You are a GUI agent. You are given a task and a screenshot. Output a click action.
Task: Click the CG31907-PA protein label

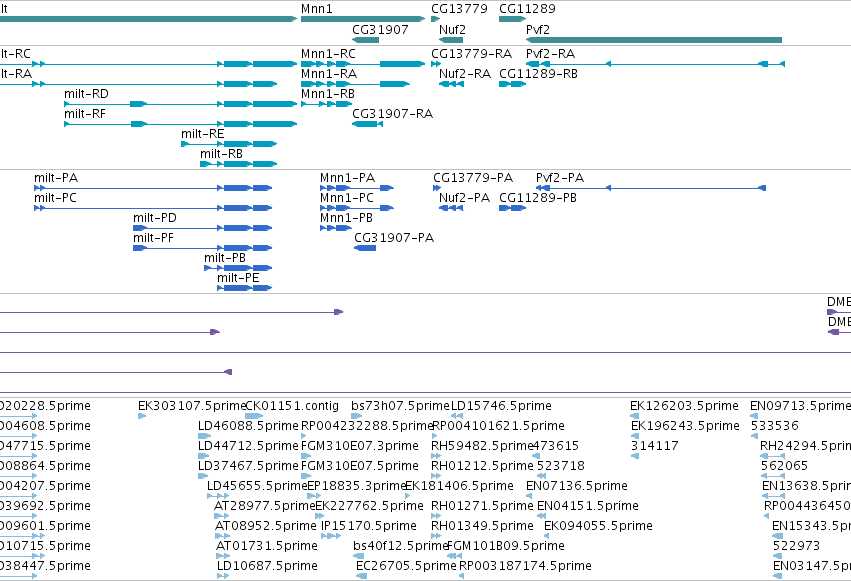point(394,238)
